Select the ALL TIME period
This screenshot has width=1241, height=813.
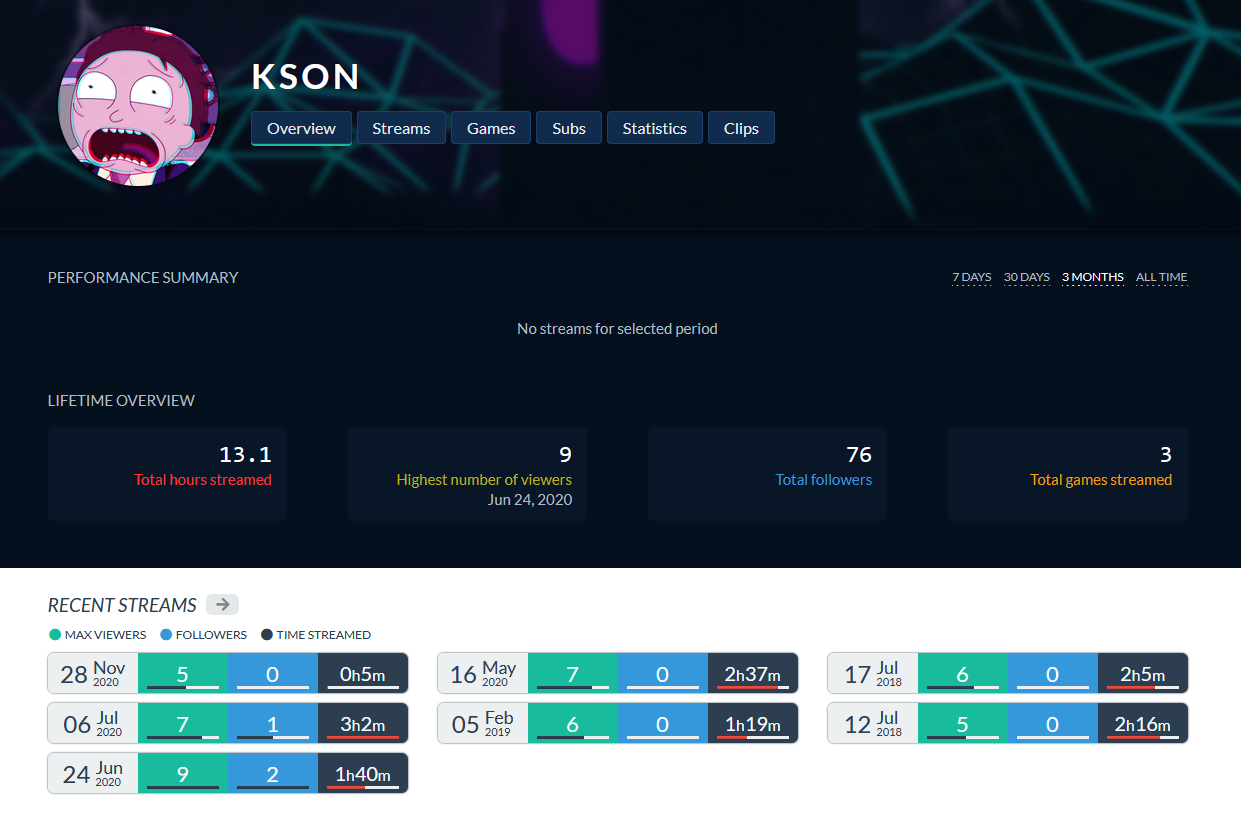click(1162, 277)
